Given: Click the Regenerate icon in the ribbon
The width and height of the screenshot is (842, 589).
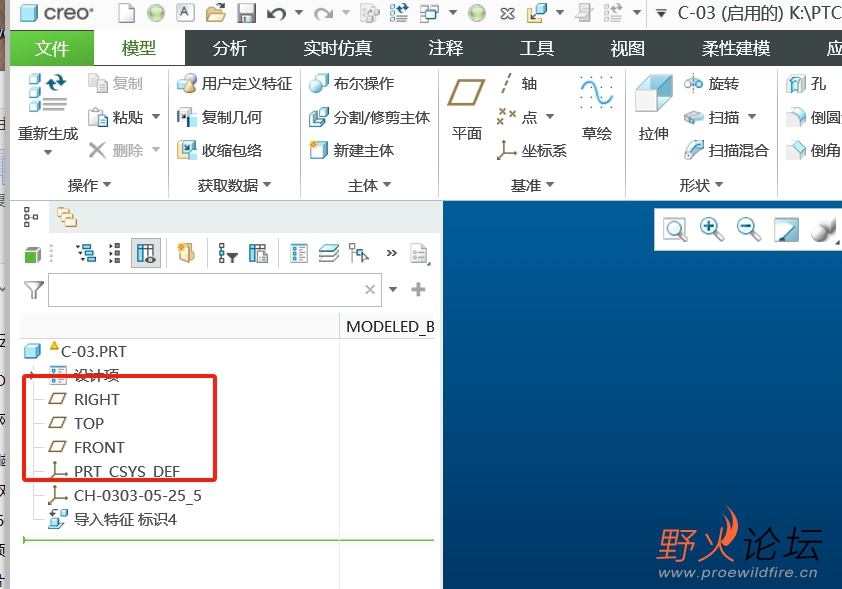Looking at the screenshot, I should tap(48, 92).
